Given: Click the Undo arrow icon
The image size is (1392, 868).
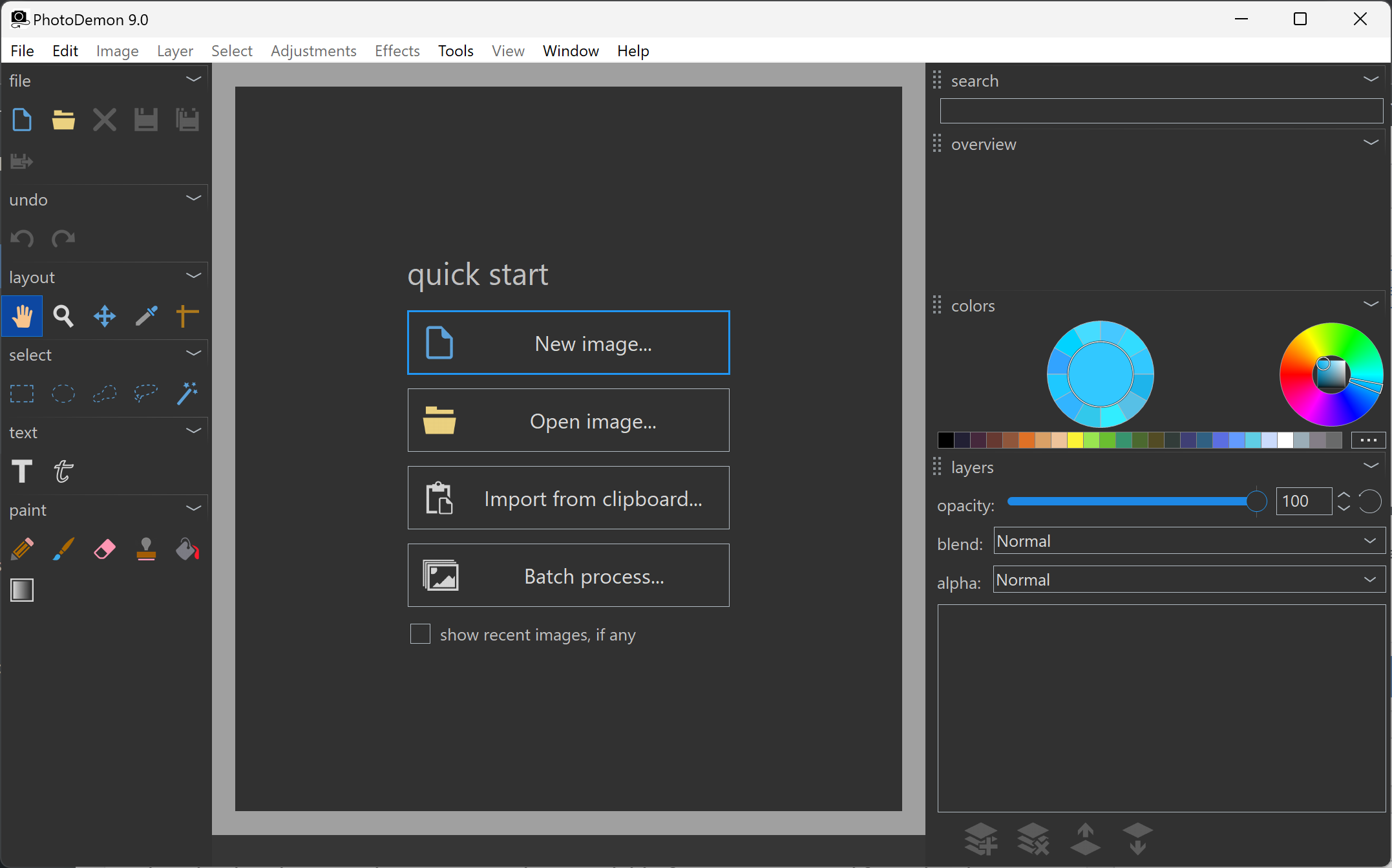Looking at the screenshot, I should click(x=21, y=238).
